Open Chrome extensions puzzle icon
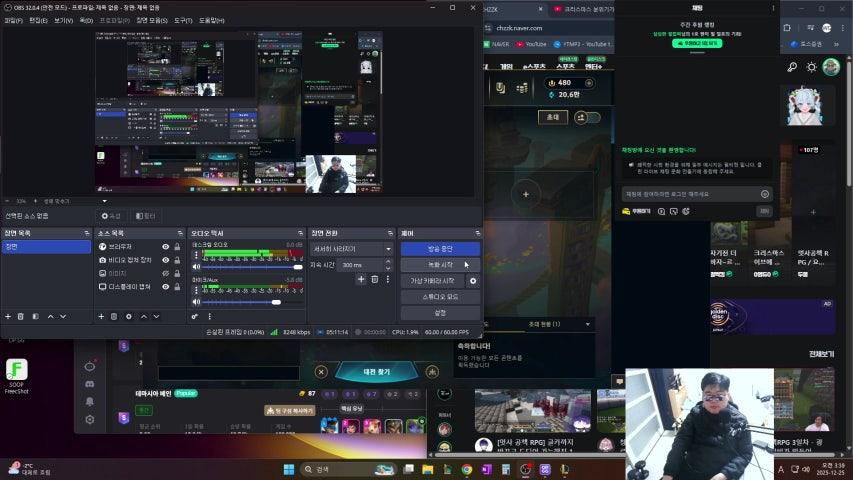The height and width of the screenshot is (480, 853). 787,28
